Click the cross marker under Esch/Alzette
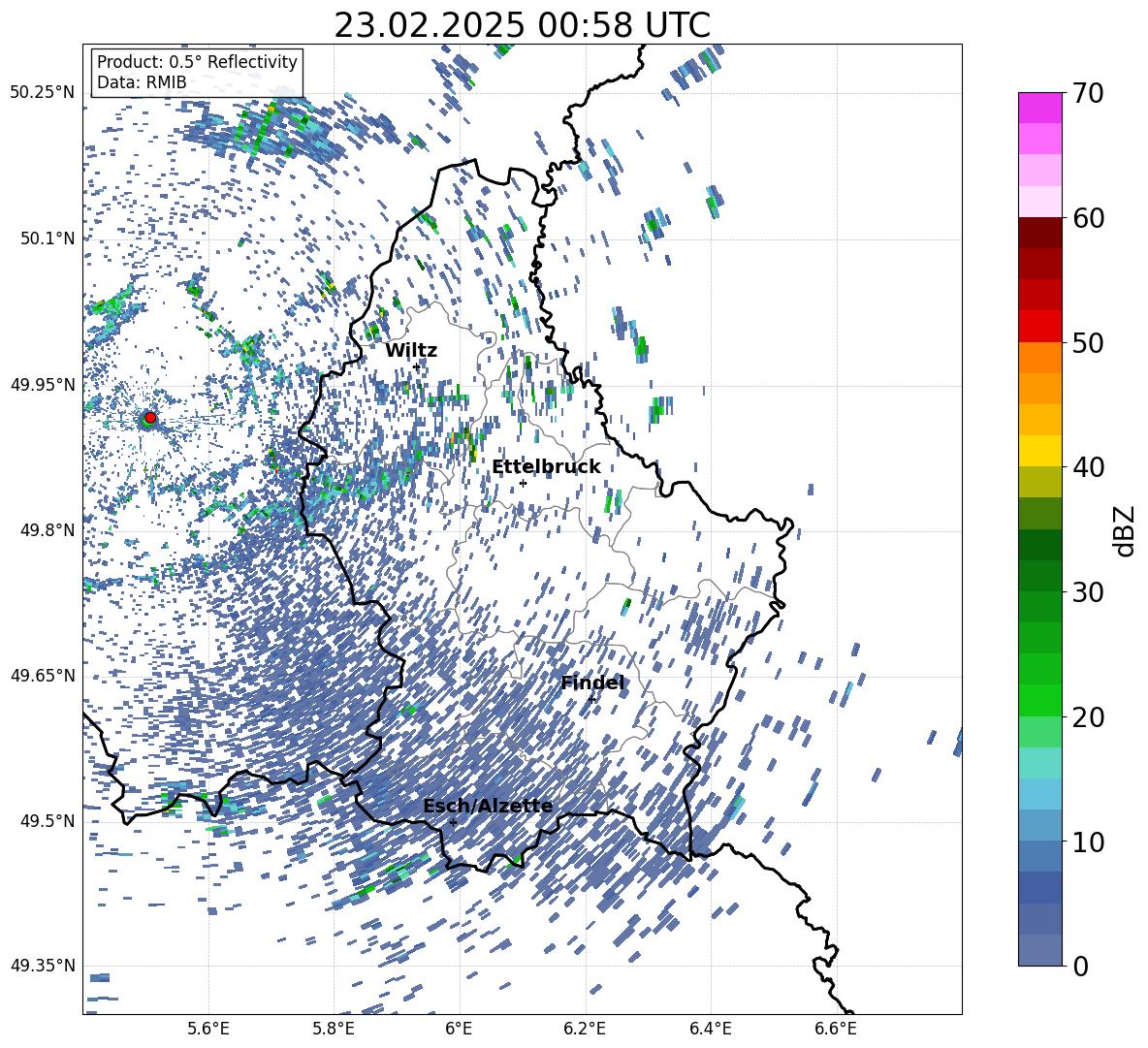 pos(453,822)
